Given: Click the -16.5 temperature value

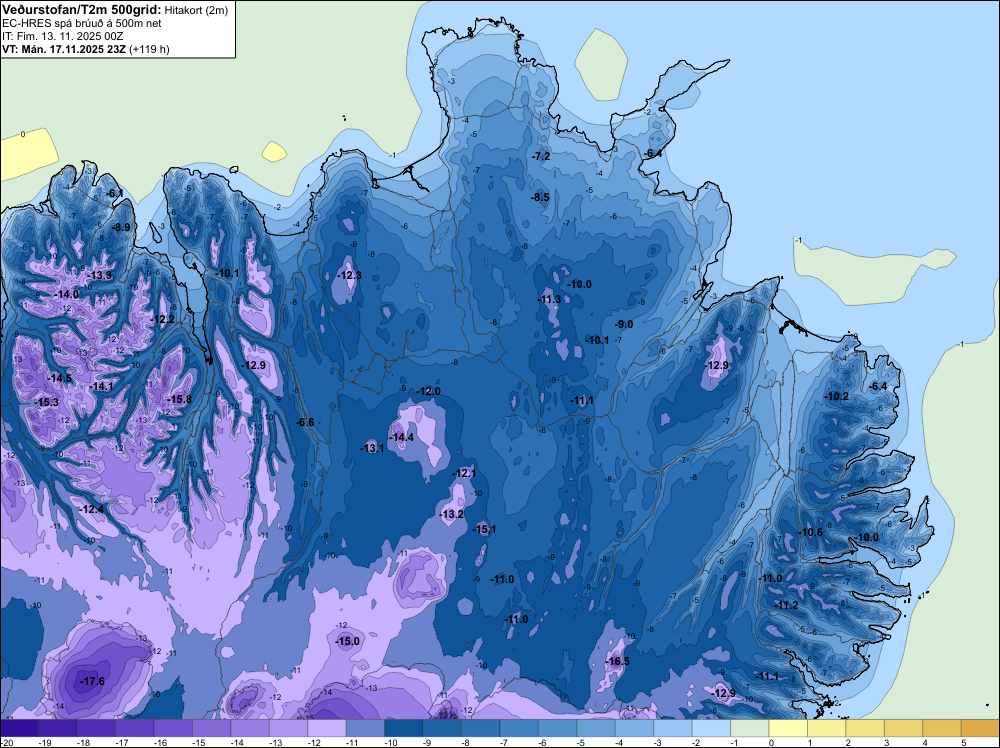Looking at the screenshot, I should click(x=618, y=661).
